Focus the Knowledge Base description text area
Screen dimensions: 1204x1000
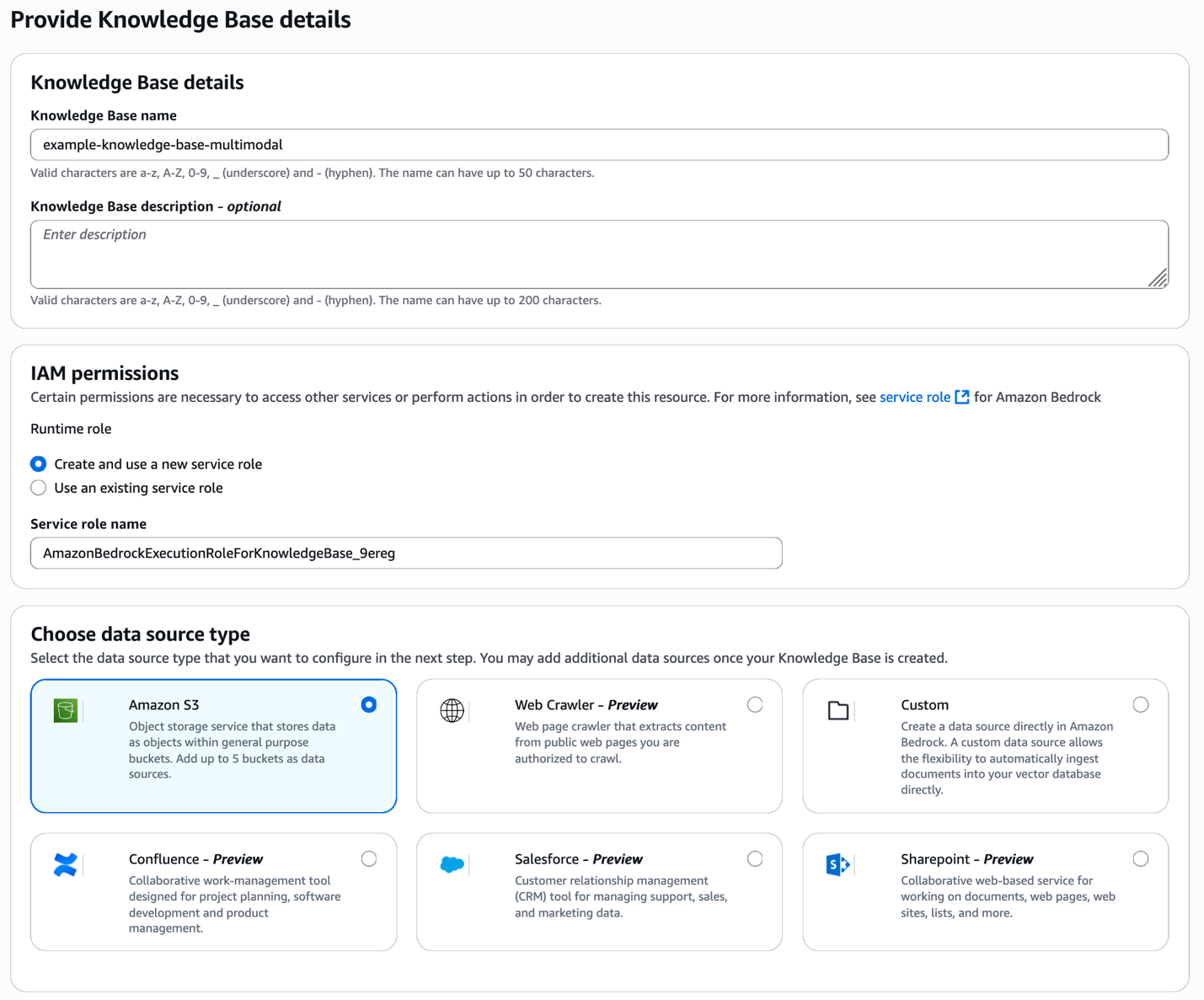tap(599, 254)
